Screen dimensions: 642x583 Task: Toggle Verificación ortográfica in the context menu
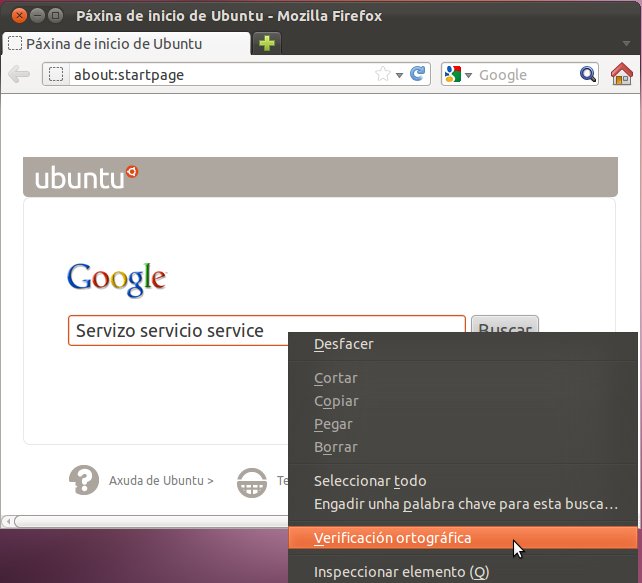(463, 538)
